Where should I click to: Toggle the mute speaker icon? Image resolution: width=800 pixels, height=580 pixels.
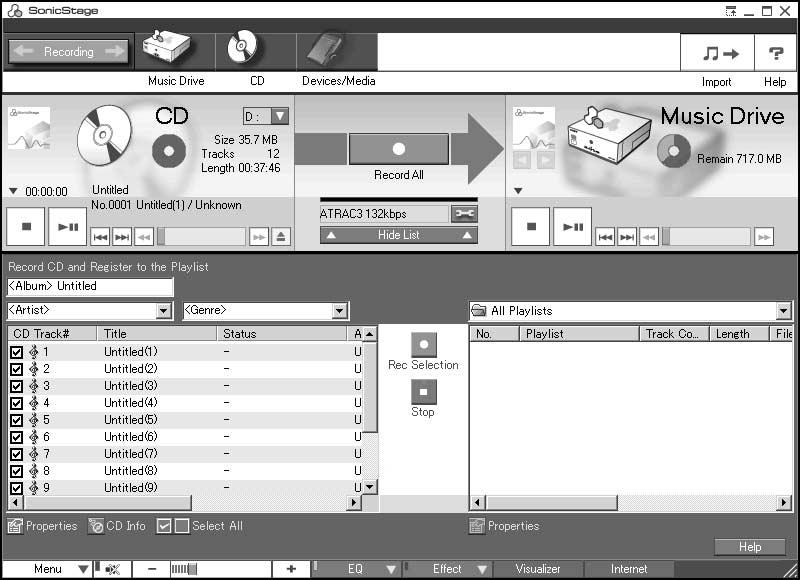coord(112,569)
